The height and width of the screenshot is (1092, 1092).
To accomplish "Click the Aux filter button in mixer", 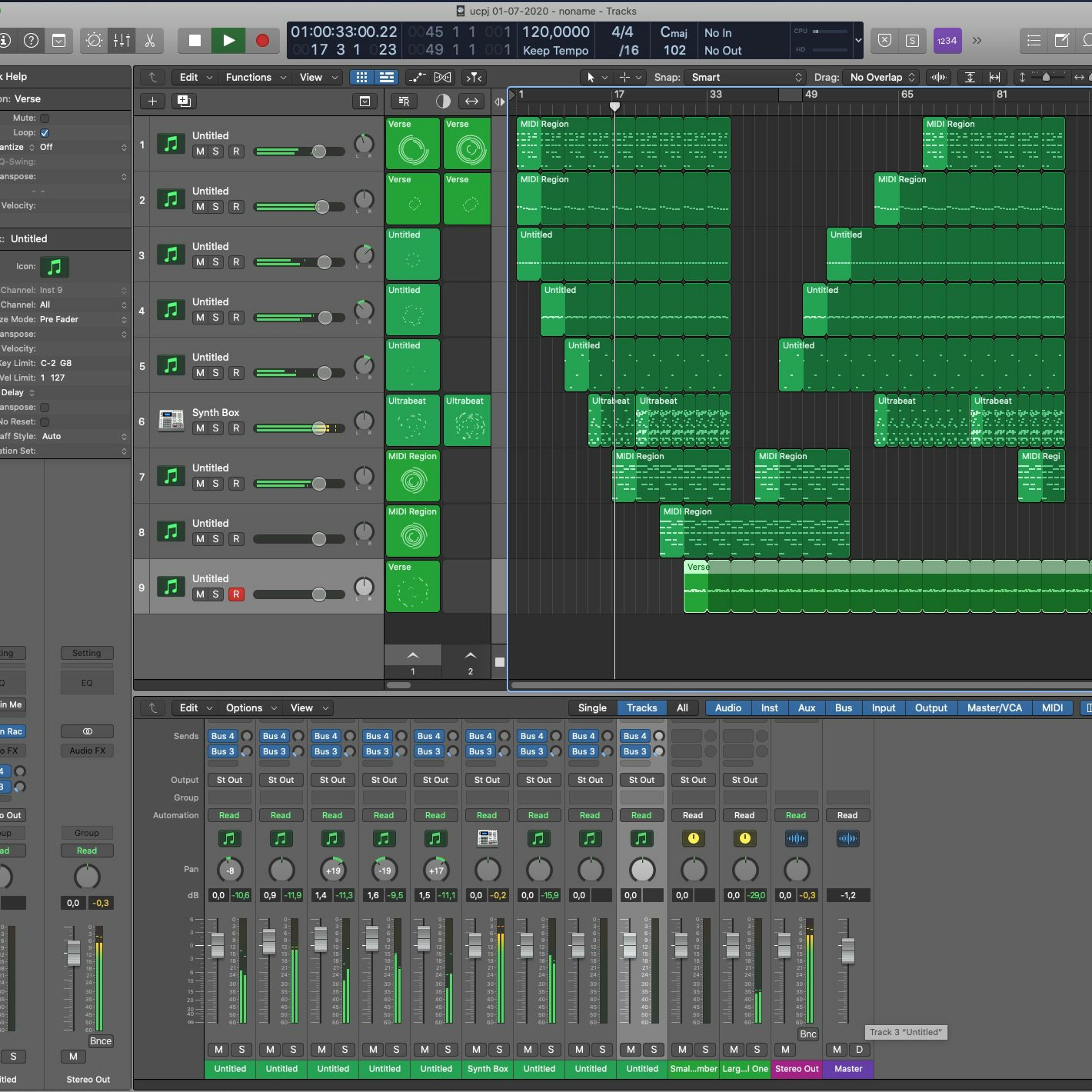I will 806,708.
